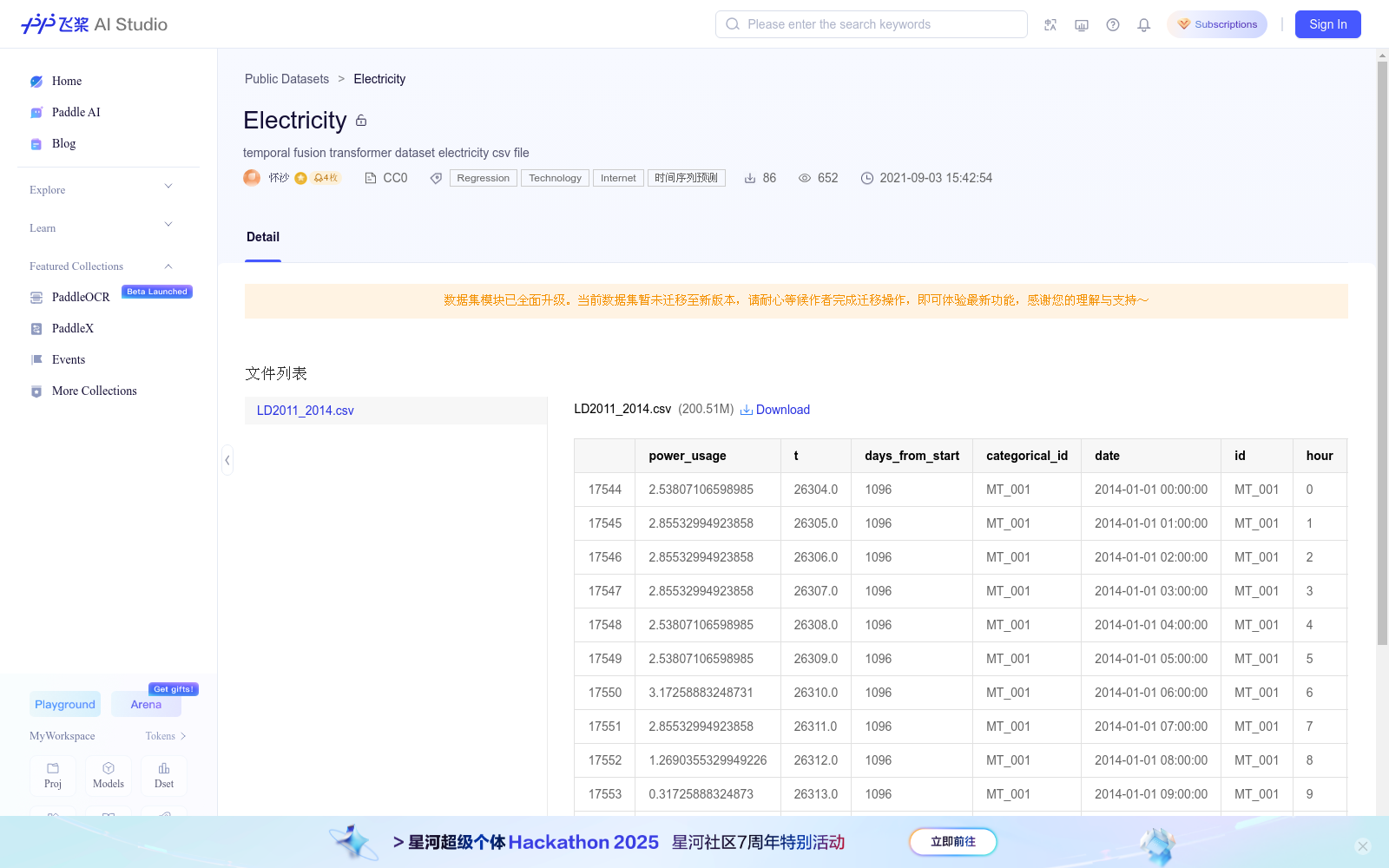Click the days_from_start column header
Viewport: 1389px width, 868px height.
click(912, 456)
